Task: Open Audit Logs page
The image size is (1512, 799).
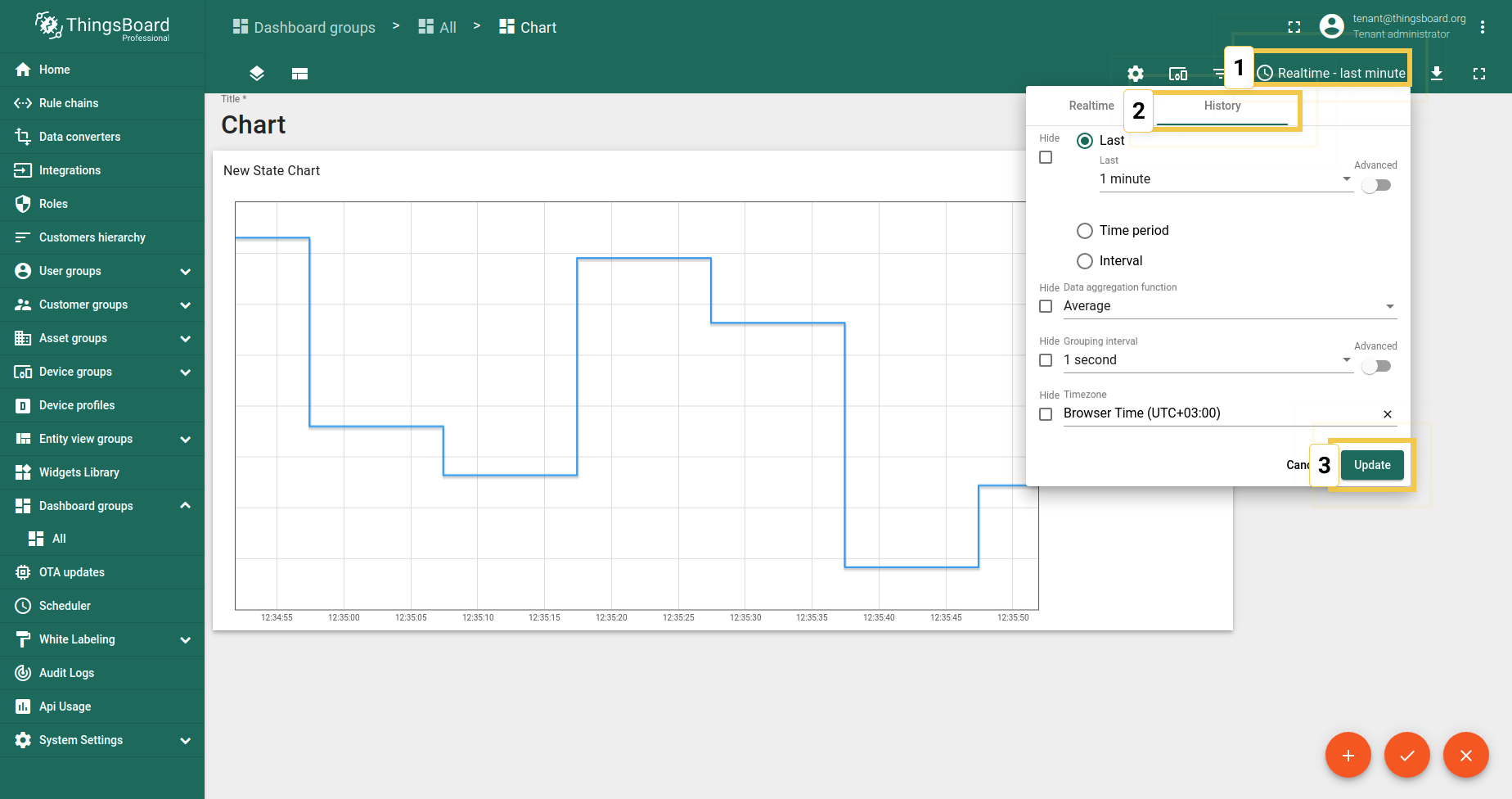Action: (x=102, y=673)
